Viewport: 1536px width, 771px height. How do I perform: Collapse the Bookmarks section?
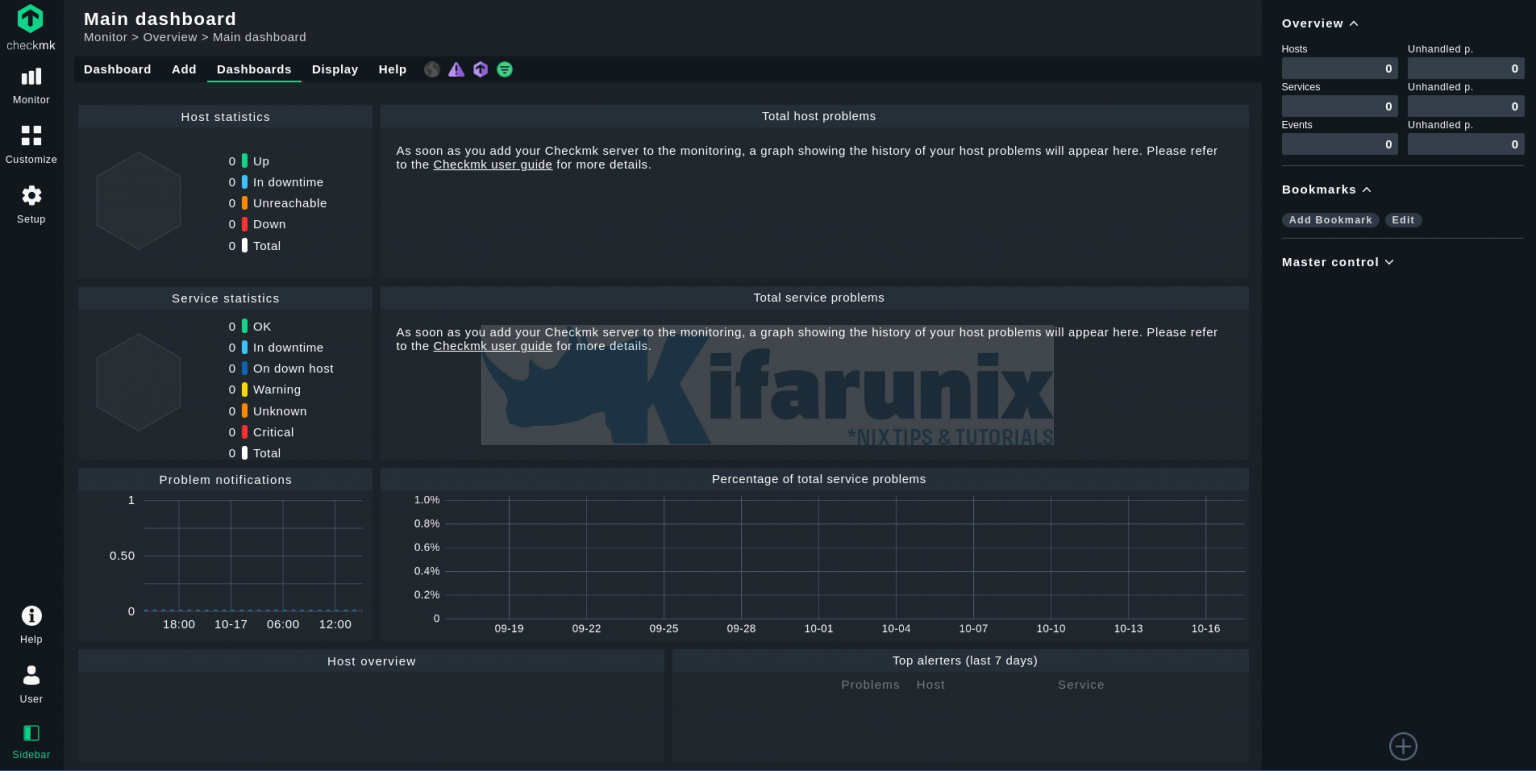coord(1367,189)
